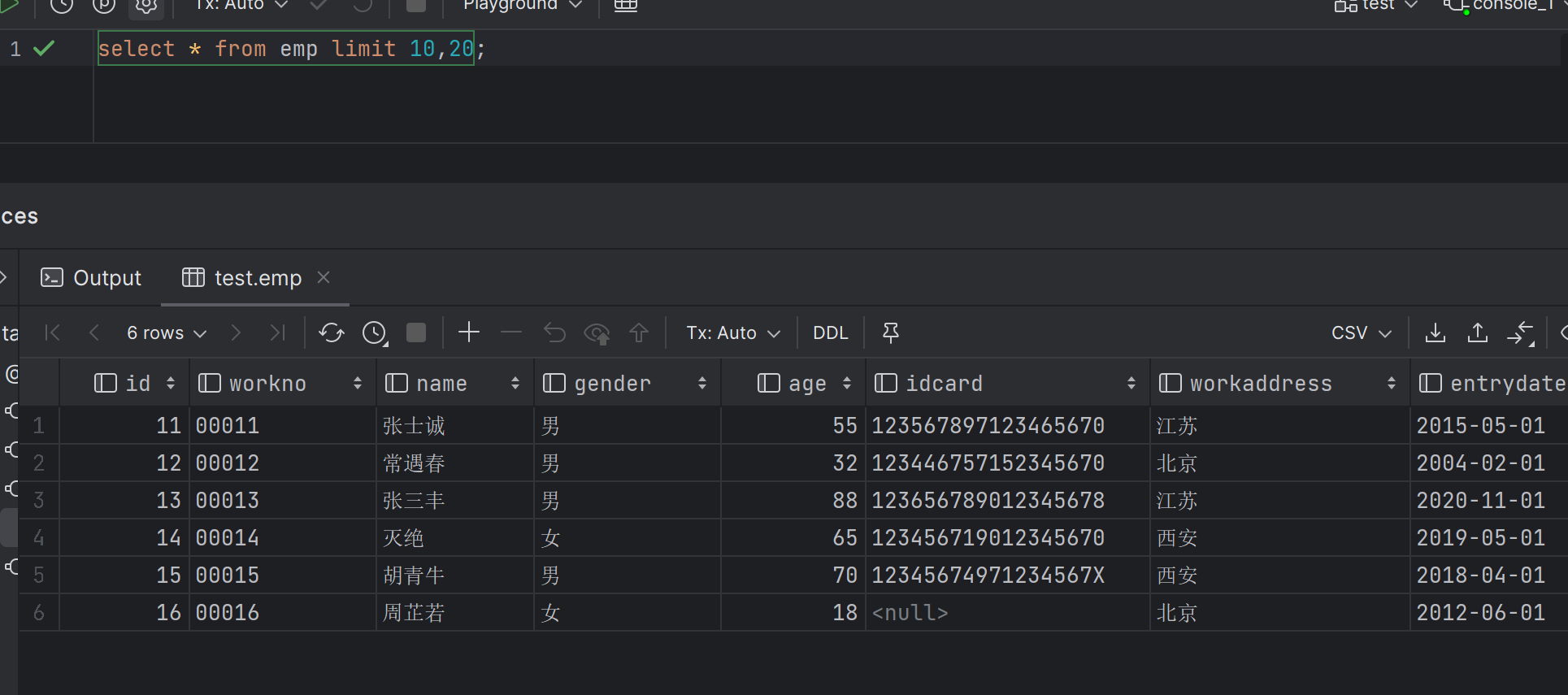Image resolution: width=1568 pixels, height=695 pixels.
Task: Click the entrydate cell 2004-02-01
Action: click(1489, 463)
